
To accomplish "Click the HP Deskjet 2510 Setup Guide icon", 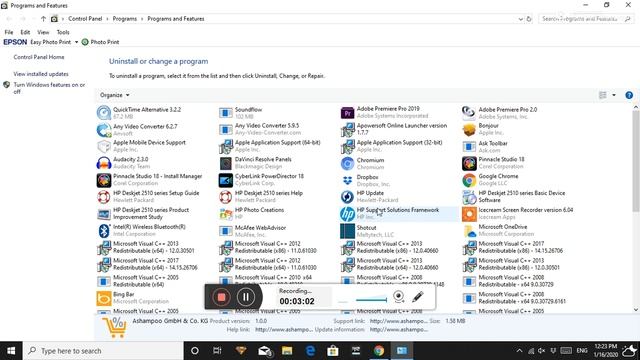I will pos(104,196).
